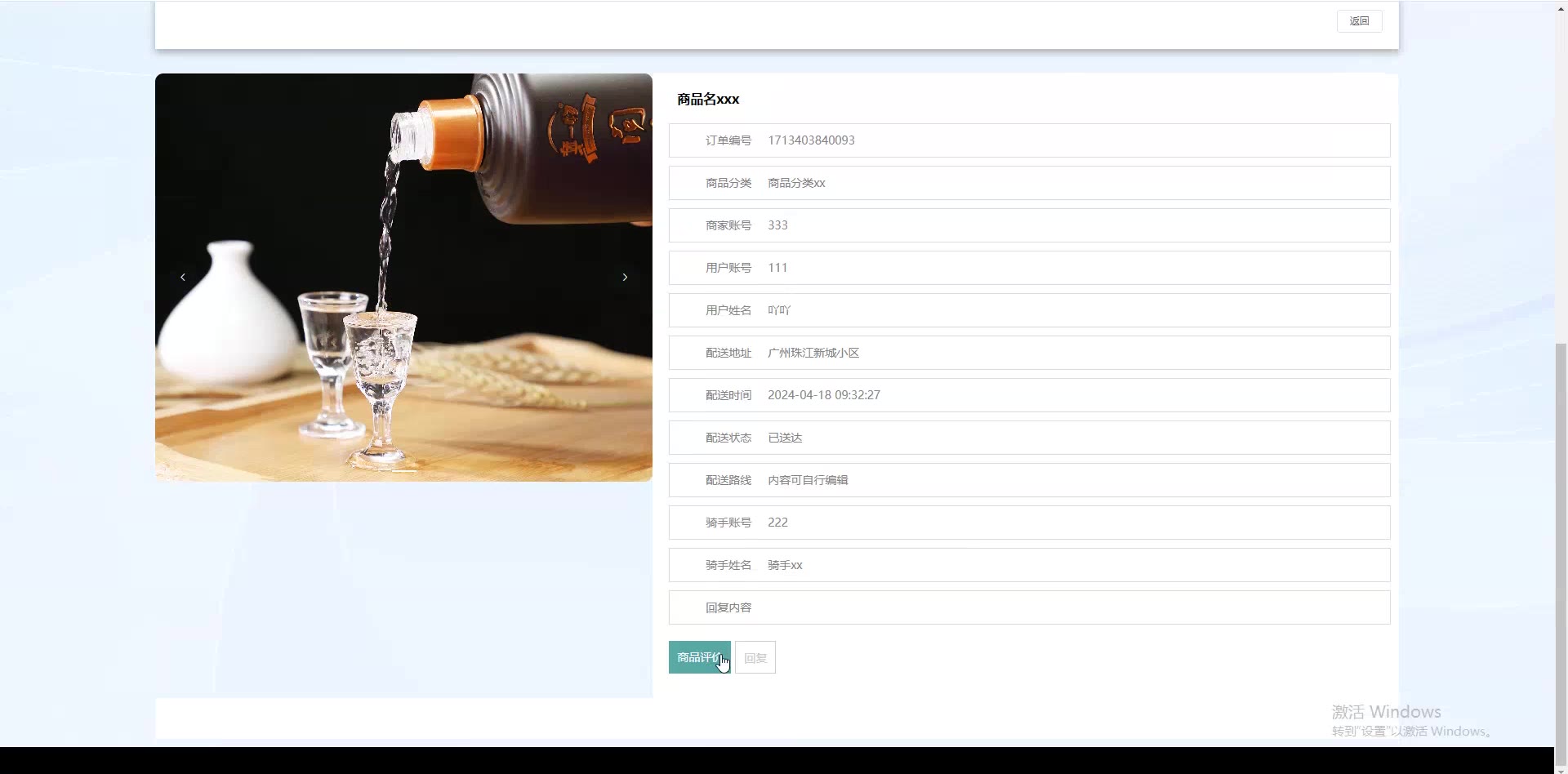This screenshot has height=774, width=1568.
Task: Select order number 1713403840093
Action: [x=811, y=140]
